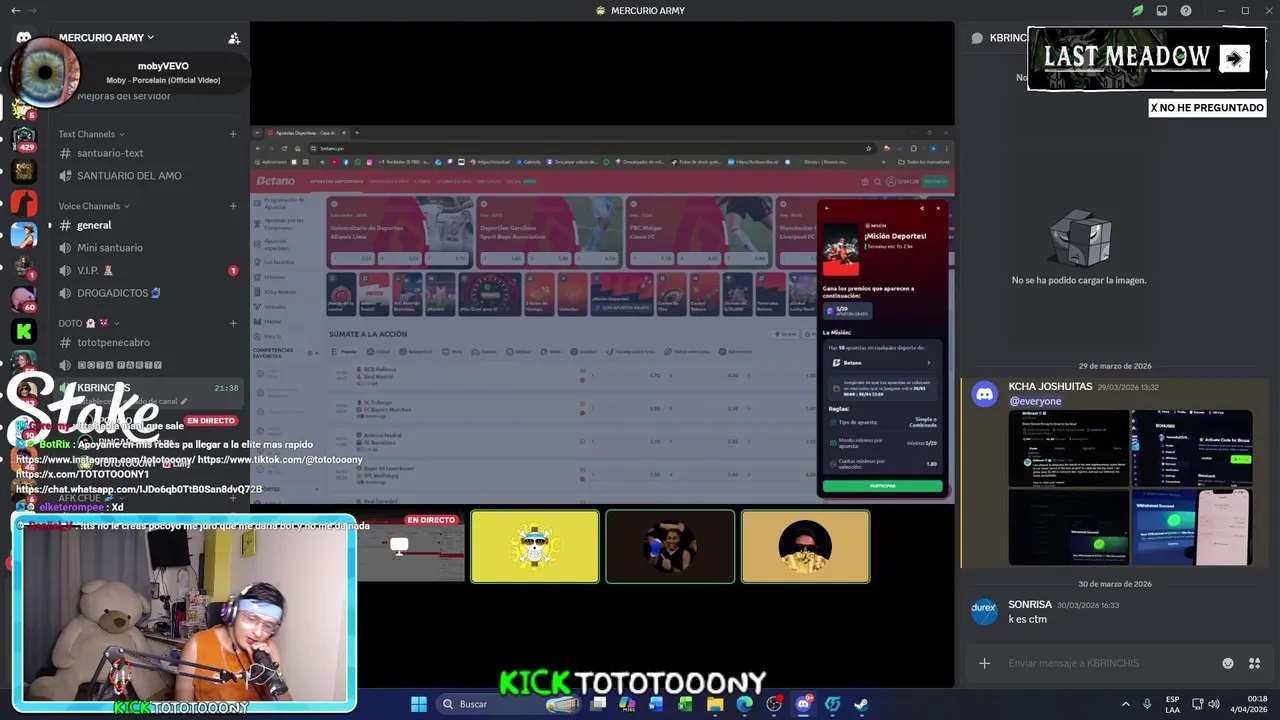1280x720 pixels.
Task: Dismiss with X NO HE PREGUNTADO button
Action: point(1207,107)
